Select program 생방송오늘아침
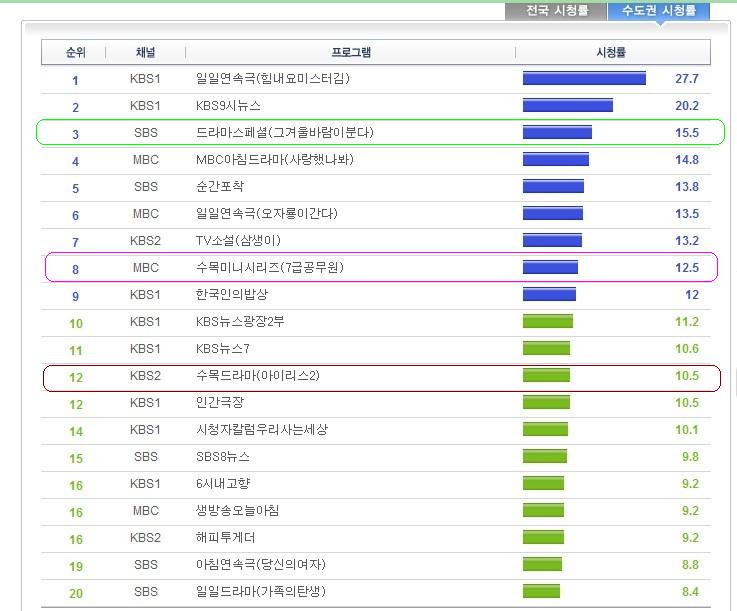Screen dimensions: 737x611 click(x=237, y=511)
